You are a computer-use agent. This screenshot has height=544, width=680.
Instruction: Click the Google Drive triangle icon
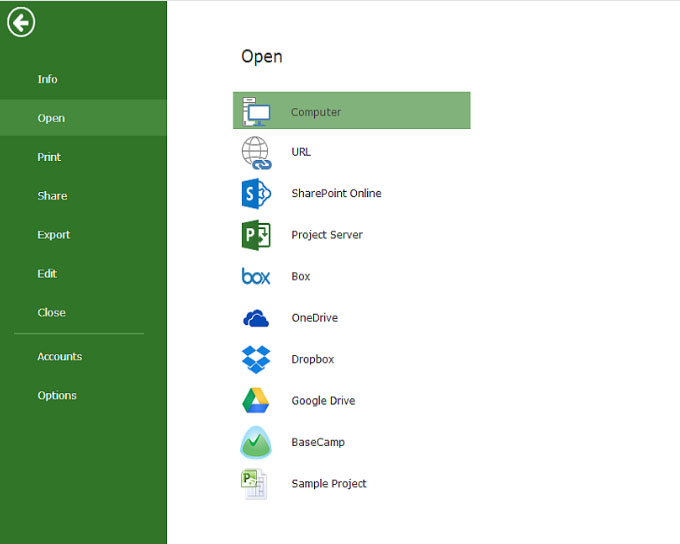point(256,400)
